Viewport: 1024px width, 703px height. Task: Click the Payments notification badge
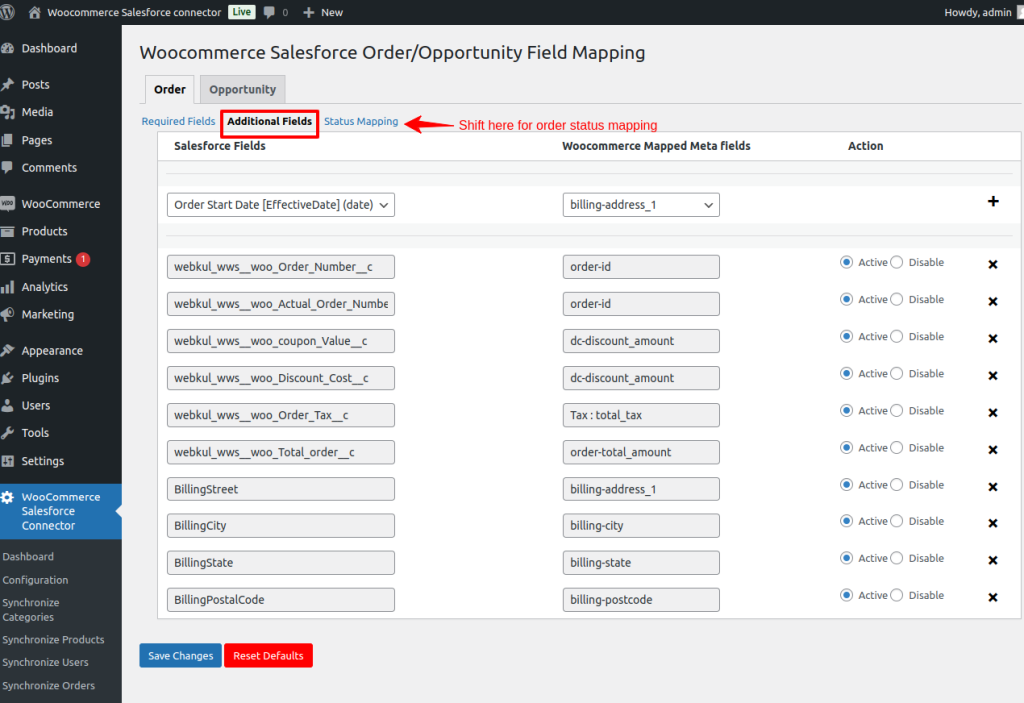tap(83, 259)
